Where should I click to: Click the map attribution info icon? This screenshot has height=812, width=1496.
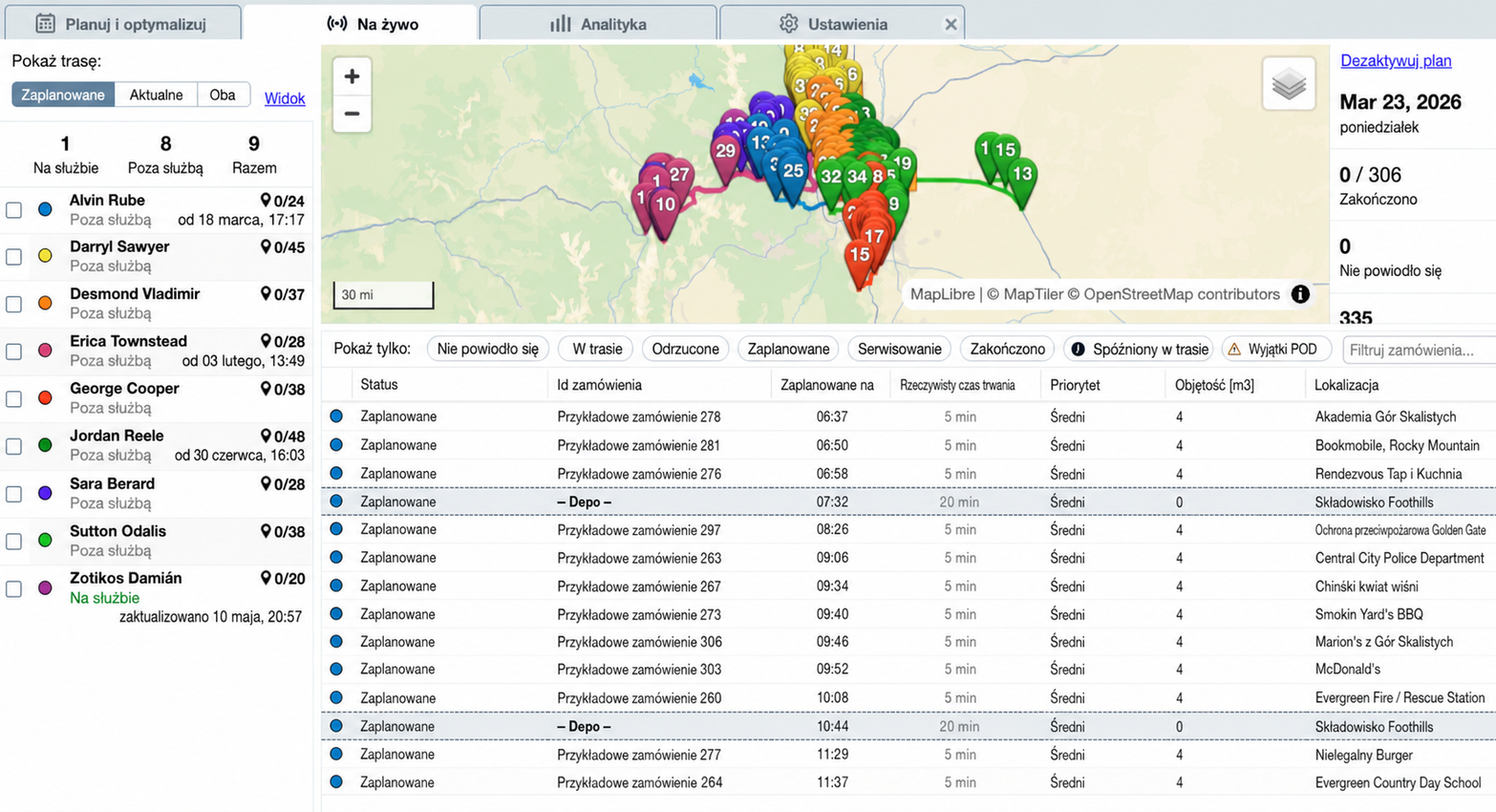click(x=1300, y=294)
